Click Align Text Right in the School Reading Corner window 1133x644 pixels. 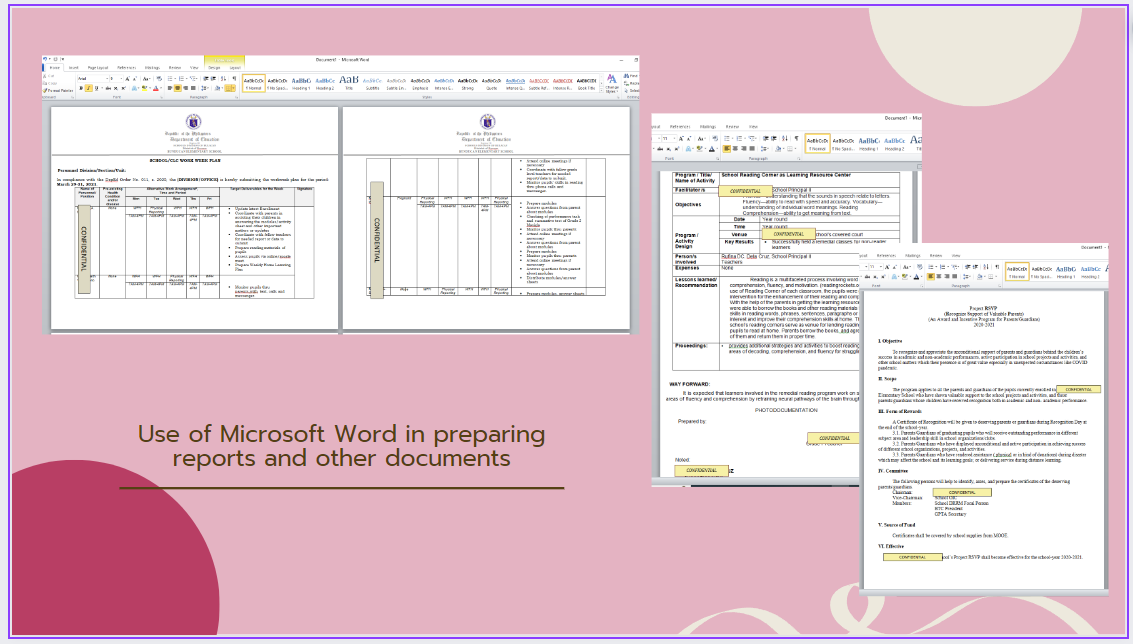coord(744,148)
